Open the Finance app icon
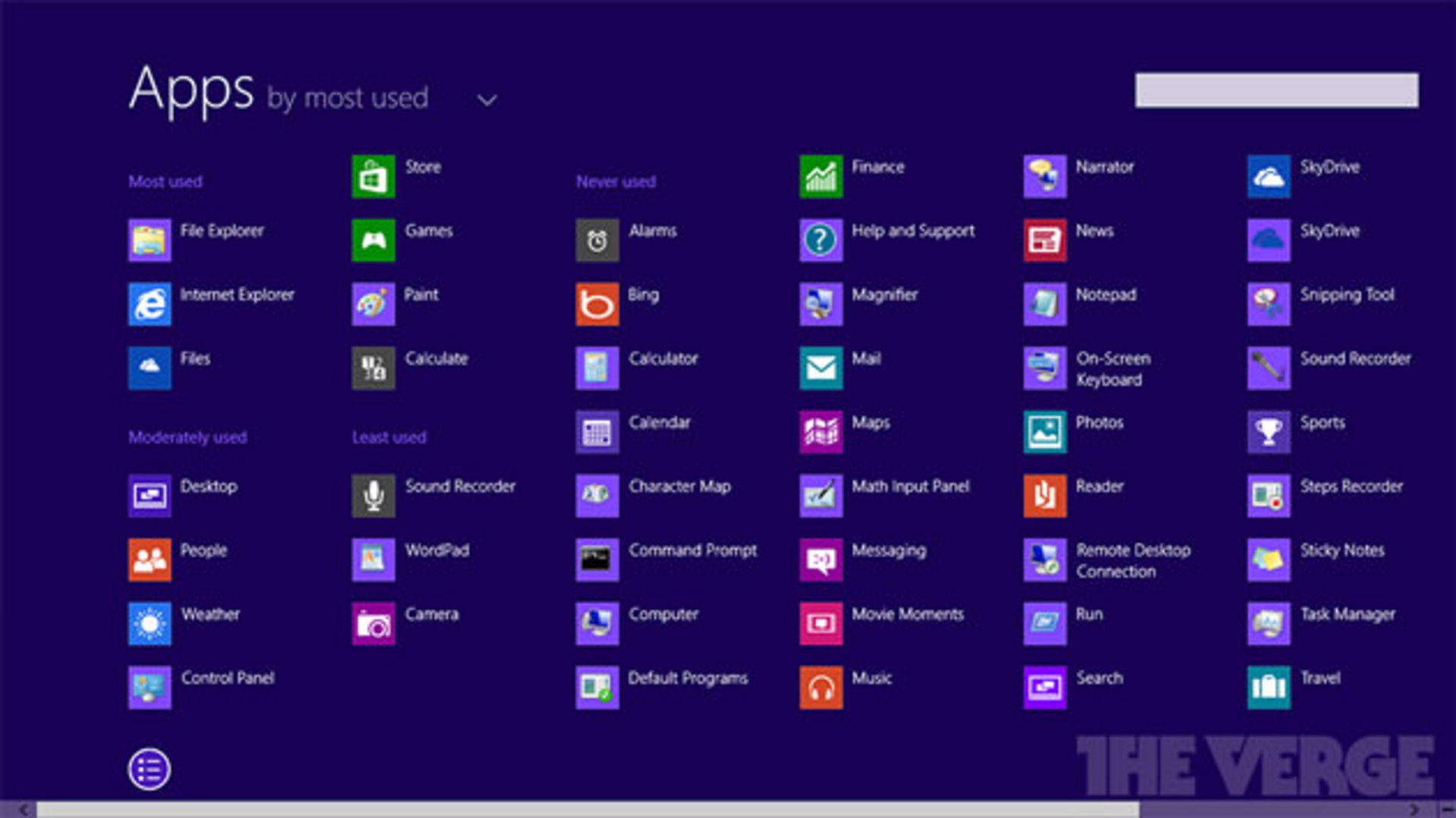Image resolution: width=1456 pixels, height=818 pixels. point(821,177)
